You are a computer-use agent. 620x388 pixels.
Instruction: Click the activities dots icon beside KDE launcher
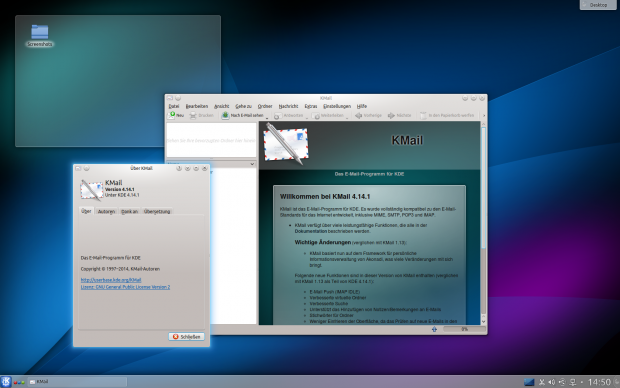[x=19, y=382]
